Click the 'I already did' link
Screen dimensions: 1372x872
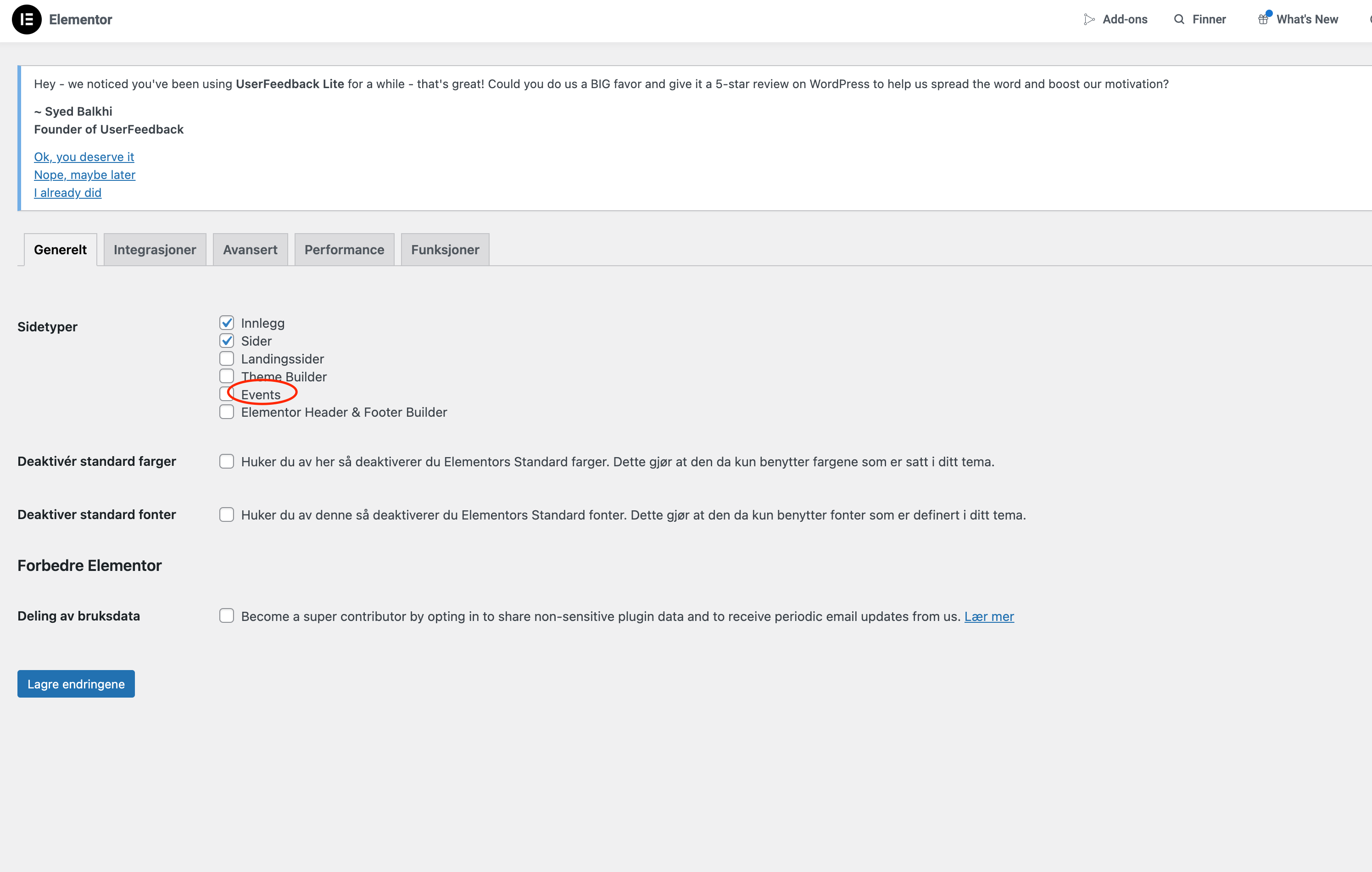coord(68,193)
